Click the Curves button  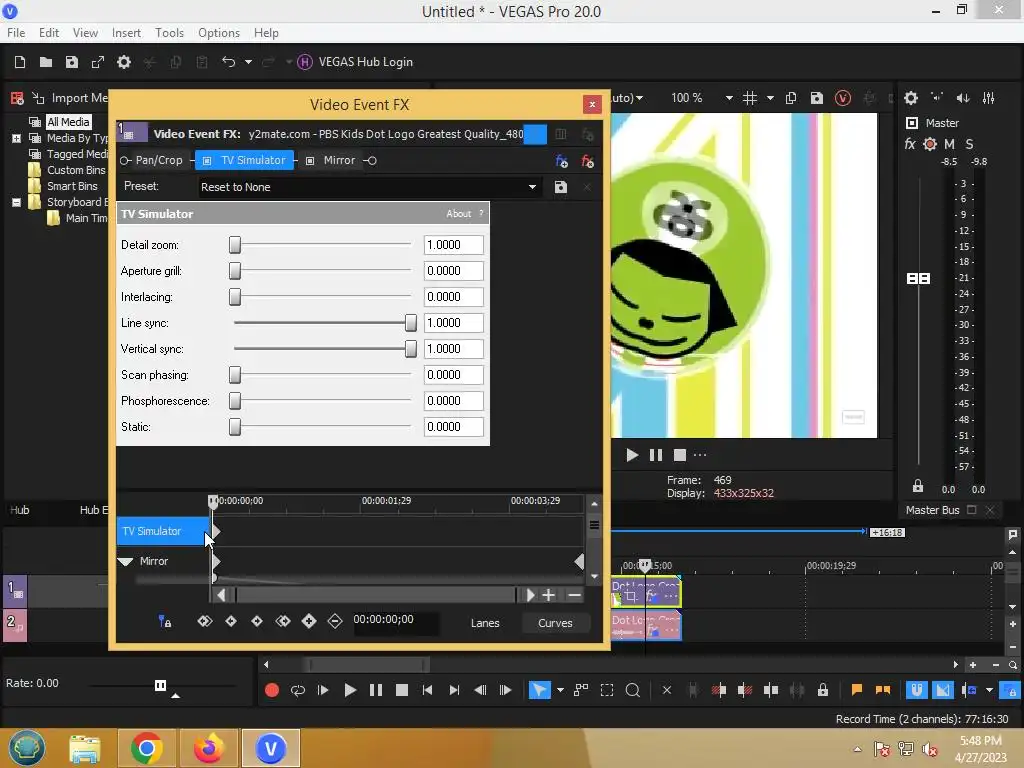pyautogui.click(x=555, y=623)
